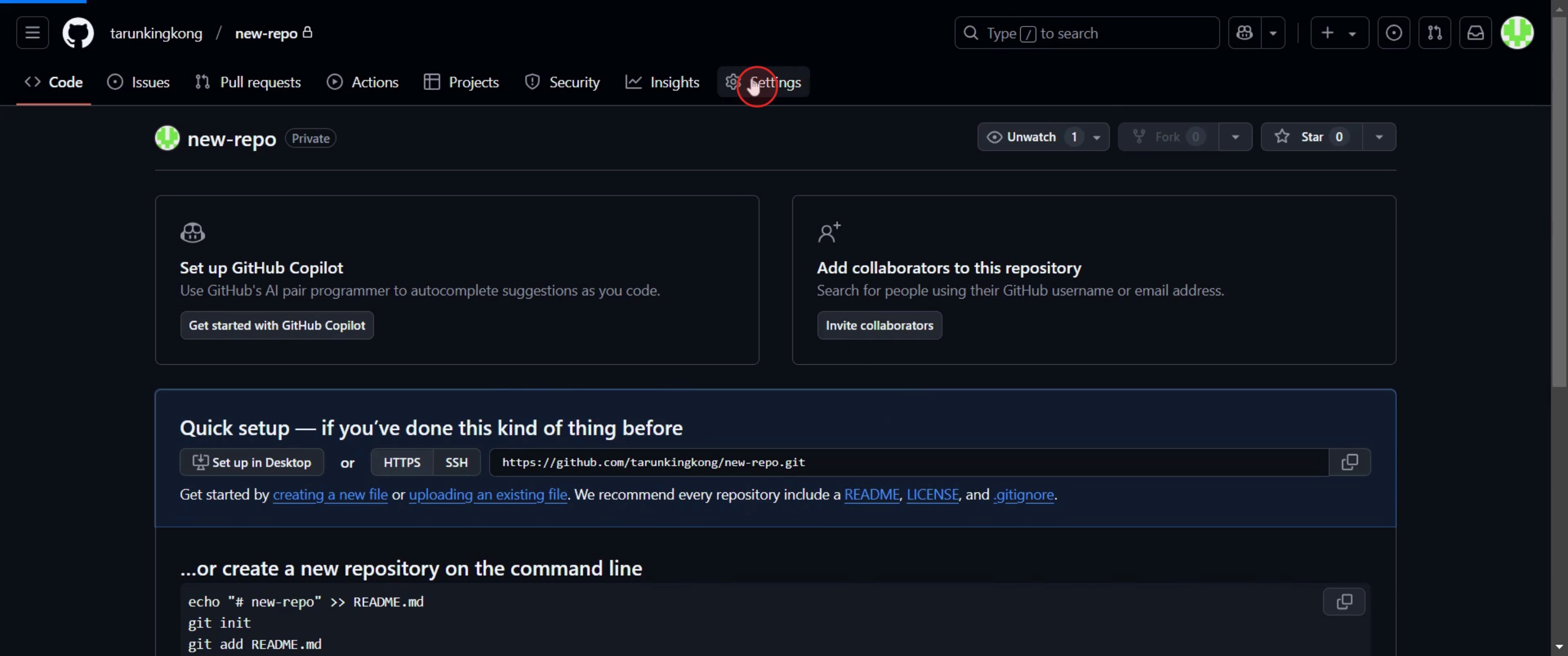
Task: Open the pull requests icon in header
Action: [x=1434, y=33]
